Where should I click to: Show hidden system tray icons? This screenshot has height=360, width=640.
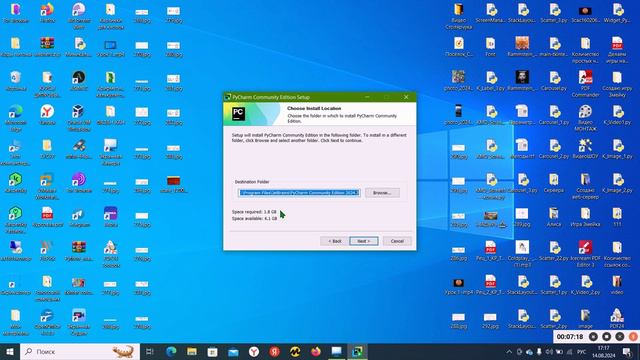[x=509, y=352]
